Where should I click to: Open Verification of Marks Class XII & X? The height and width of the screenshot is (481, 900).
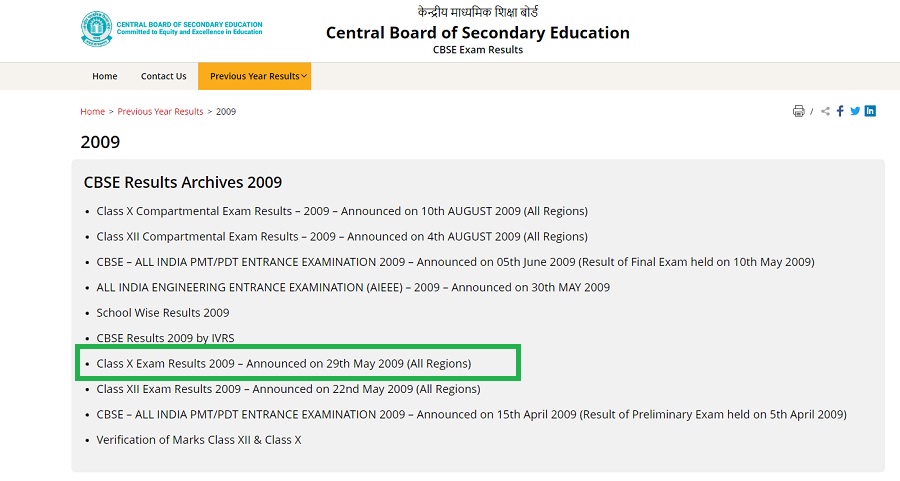(x=199, y=440)
